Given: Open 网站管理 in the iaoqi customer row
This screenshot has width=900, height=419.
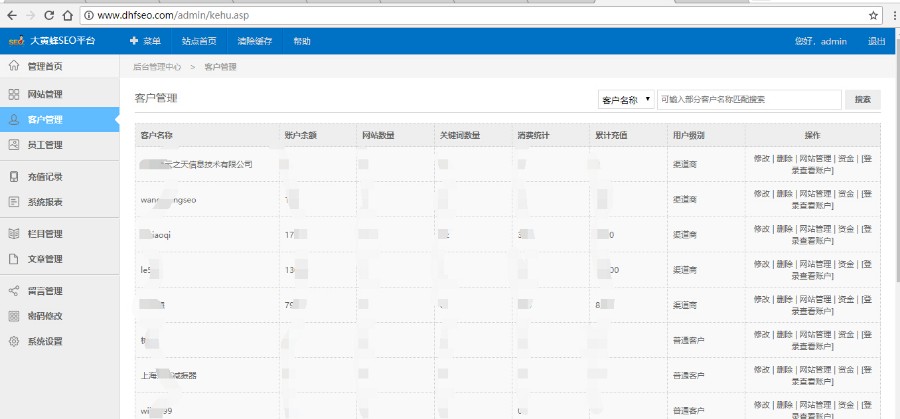Looking at the screenshot, I should click(x=815, y=229).
